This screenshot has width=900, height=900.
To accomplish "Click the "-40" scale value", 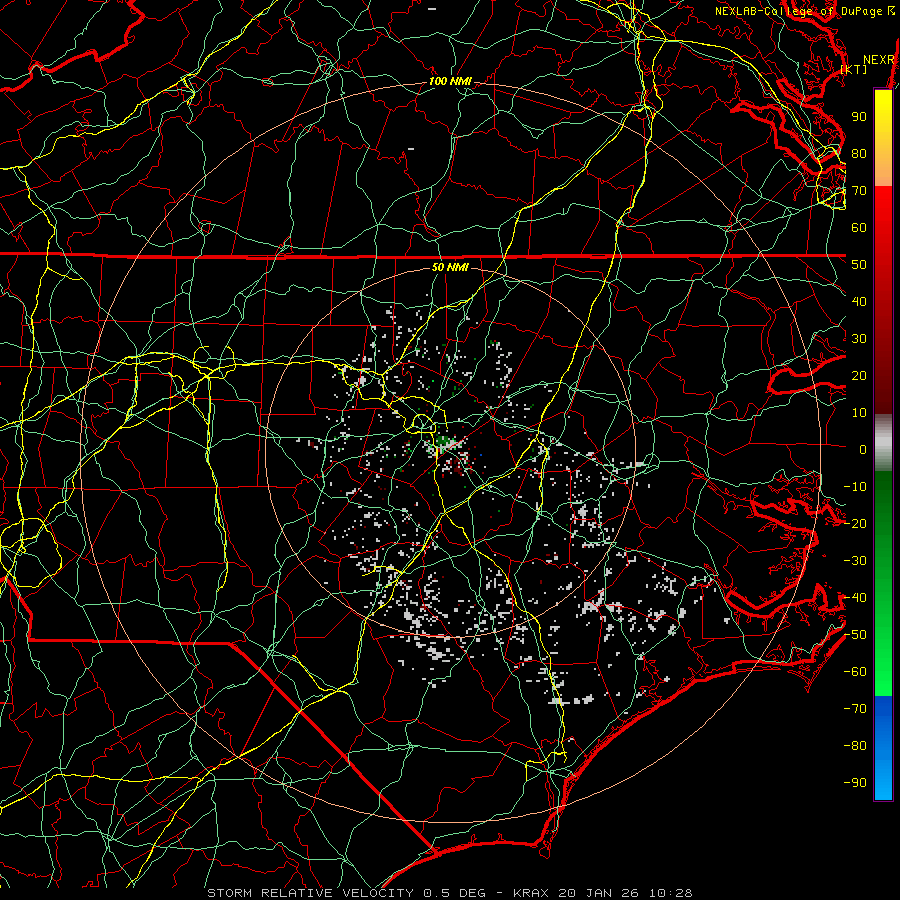I will (855, 598).
